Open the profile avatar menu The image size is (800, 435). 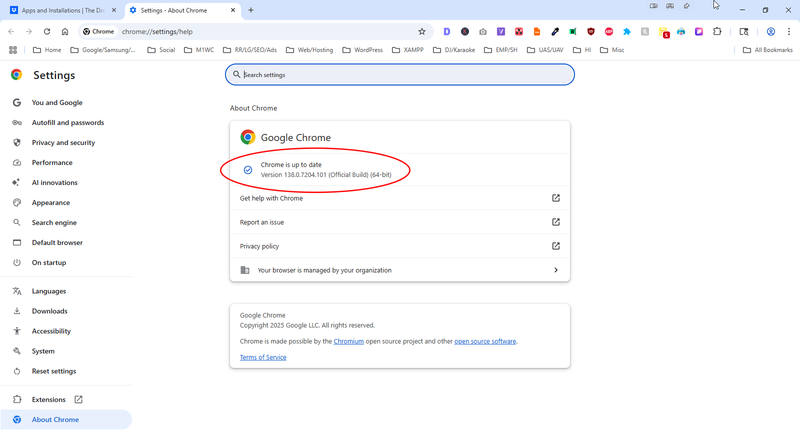tap(771, 32)
